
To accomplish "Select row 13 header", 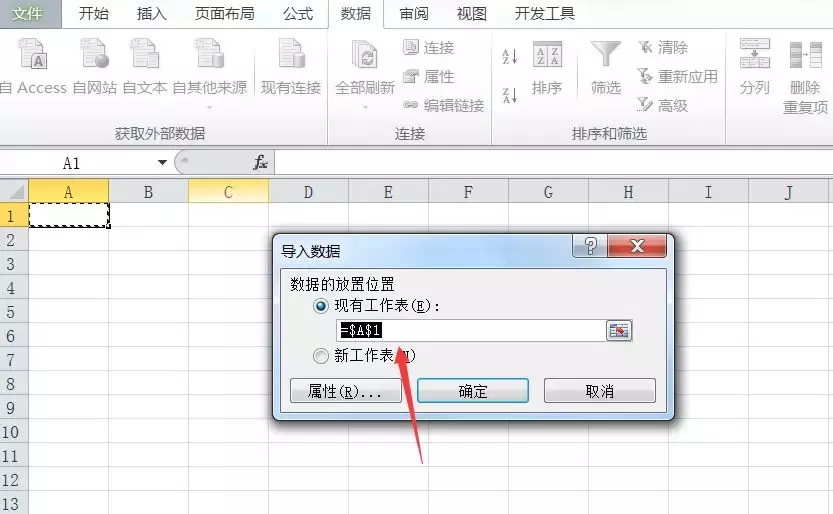I will click(14, 503).
